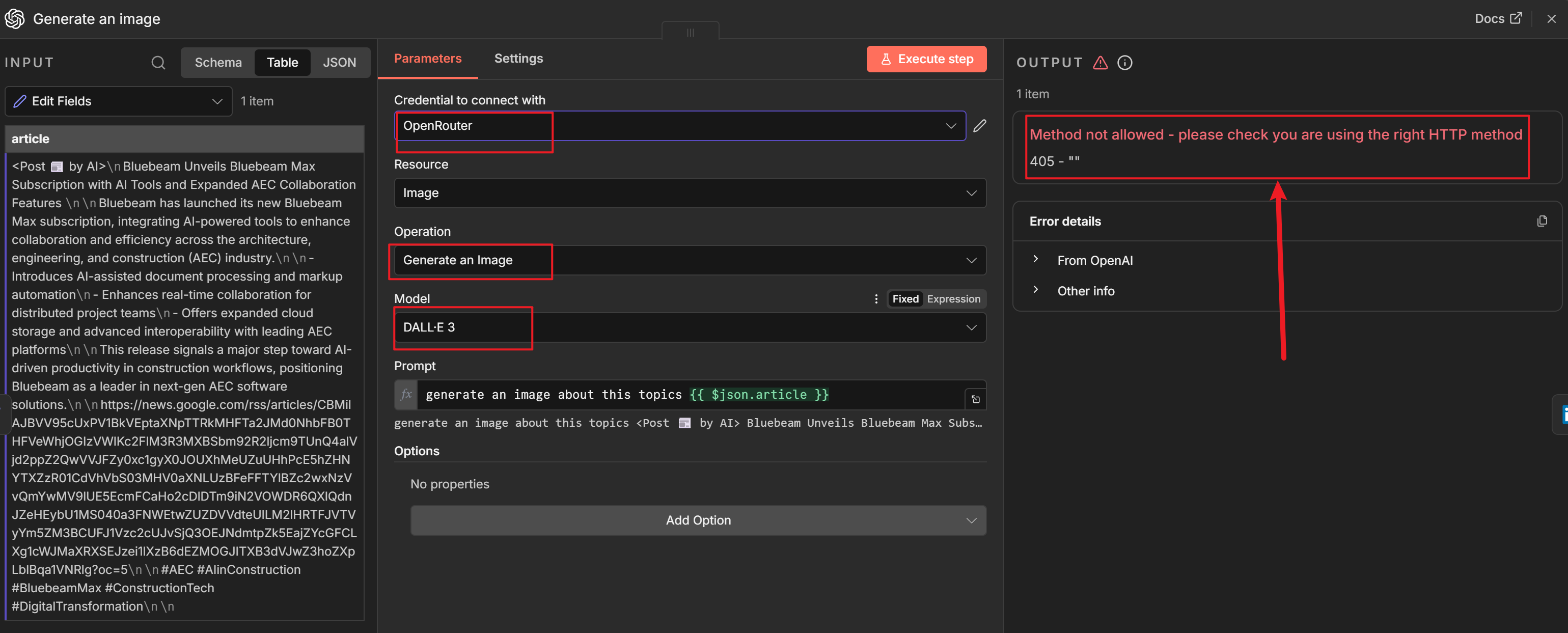Click the search icon in the INPUT panel
The image size is (1568, 633).
click(x=158, y=62)
